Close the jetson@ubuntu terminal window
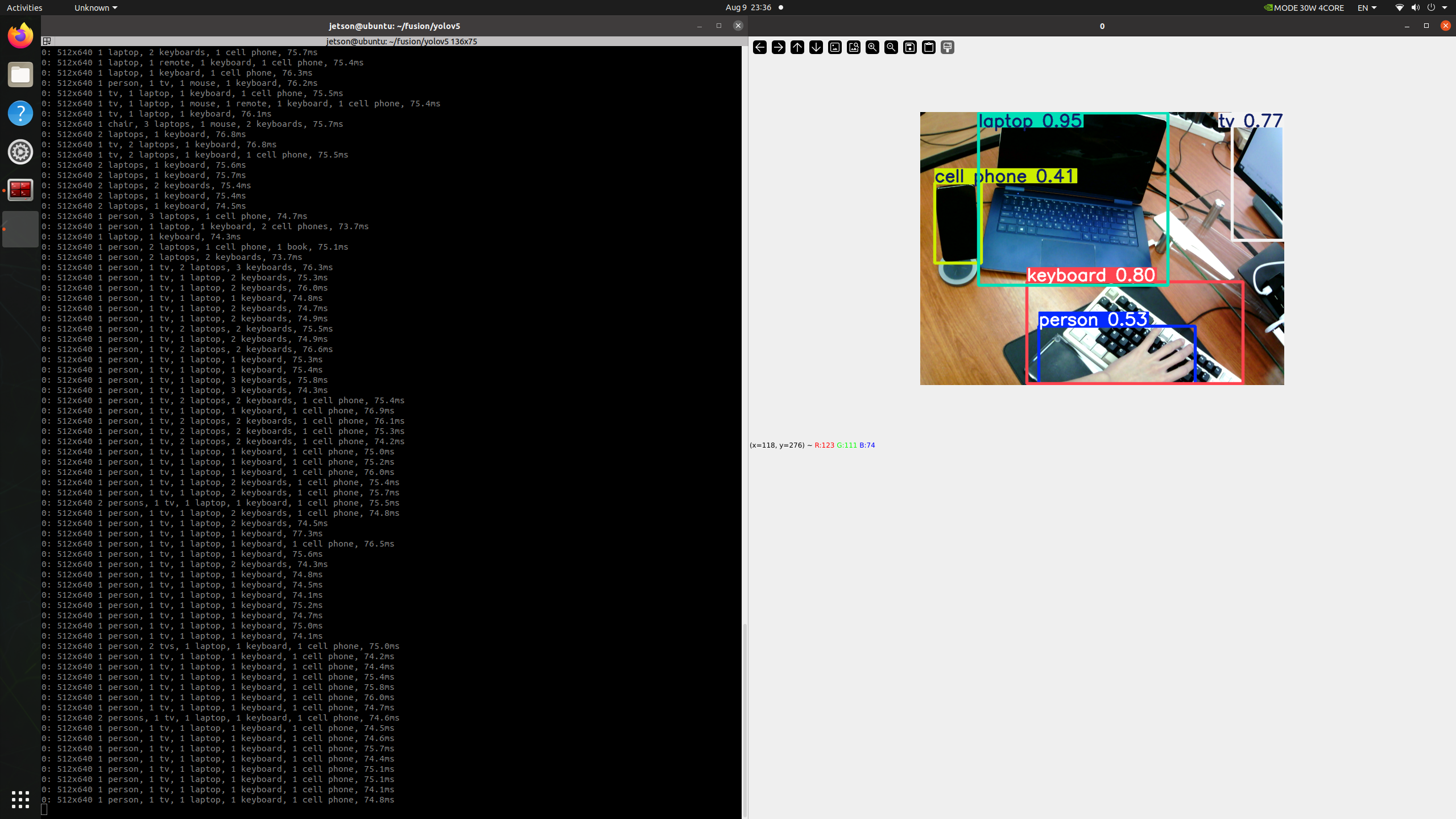 pyautogui.click(x=738, y=26)
